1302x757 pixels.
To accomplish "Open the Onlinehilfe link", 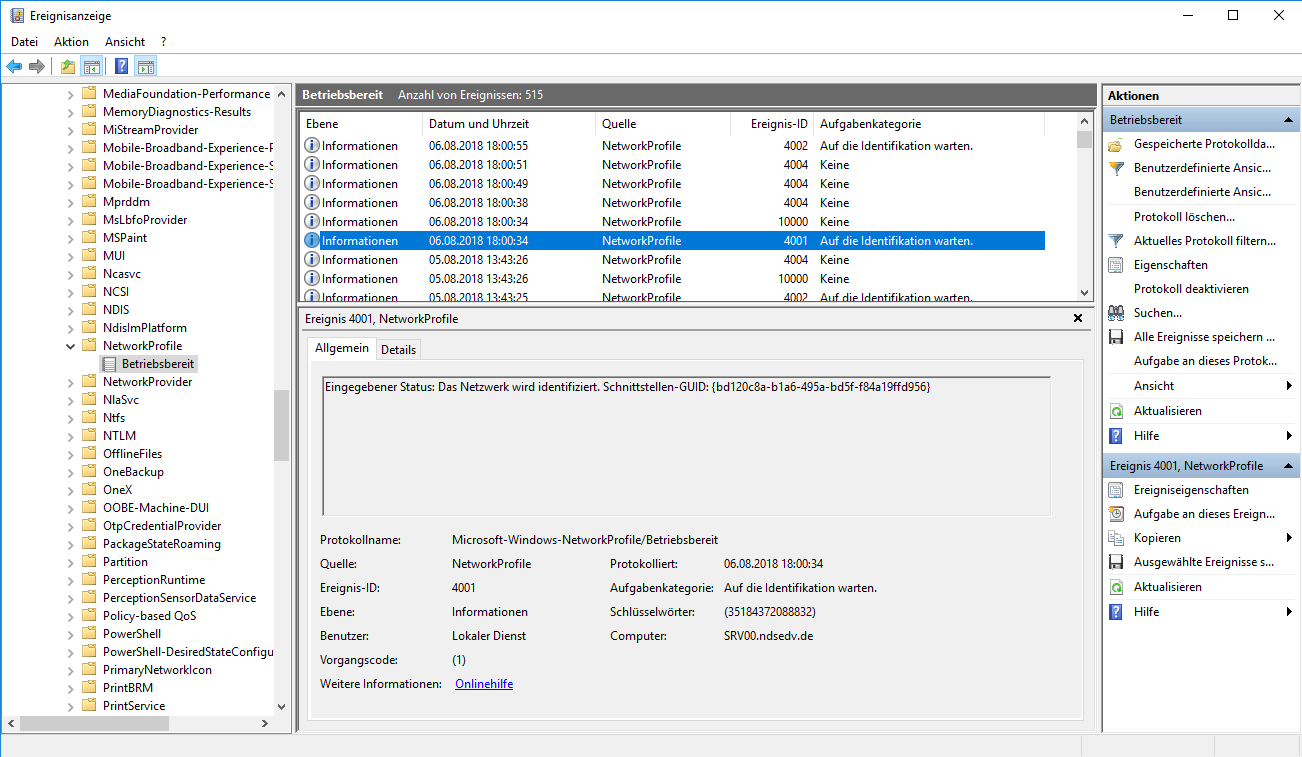I will pyautogui.click(x=483, y=684).
